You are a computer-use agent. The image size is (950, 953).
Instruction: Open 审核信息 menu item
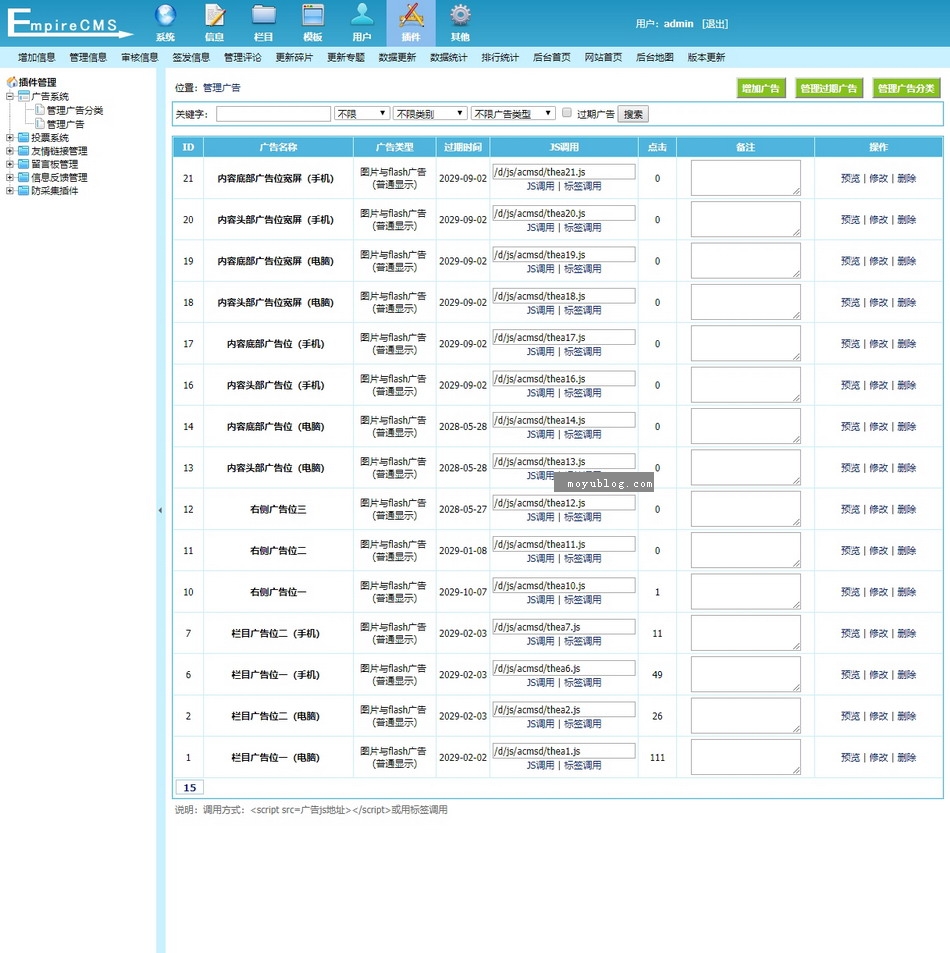(140, 57)
